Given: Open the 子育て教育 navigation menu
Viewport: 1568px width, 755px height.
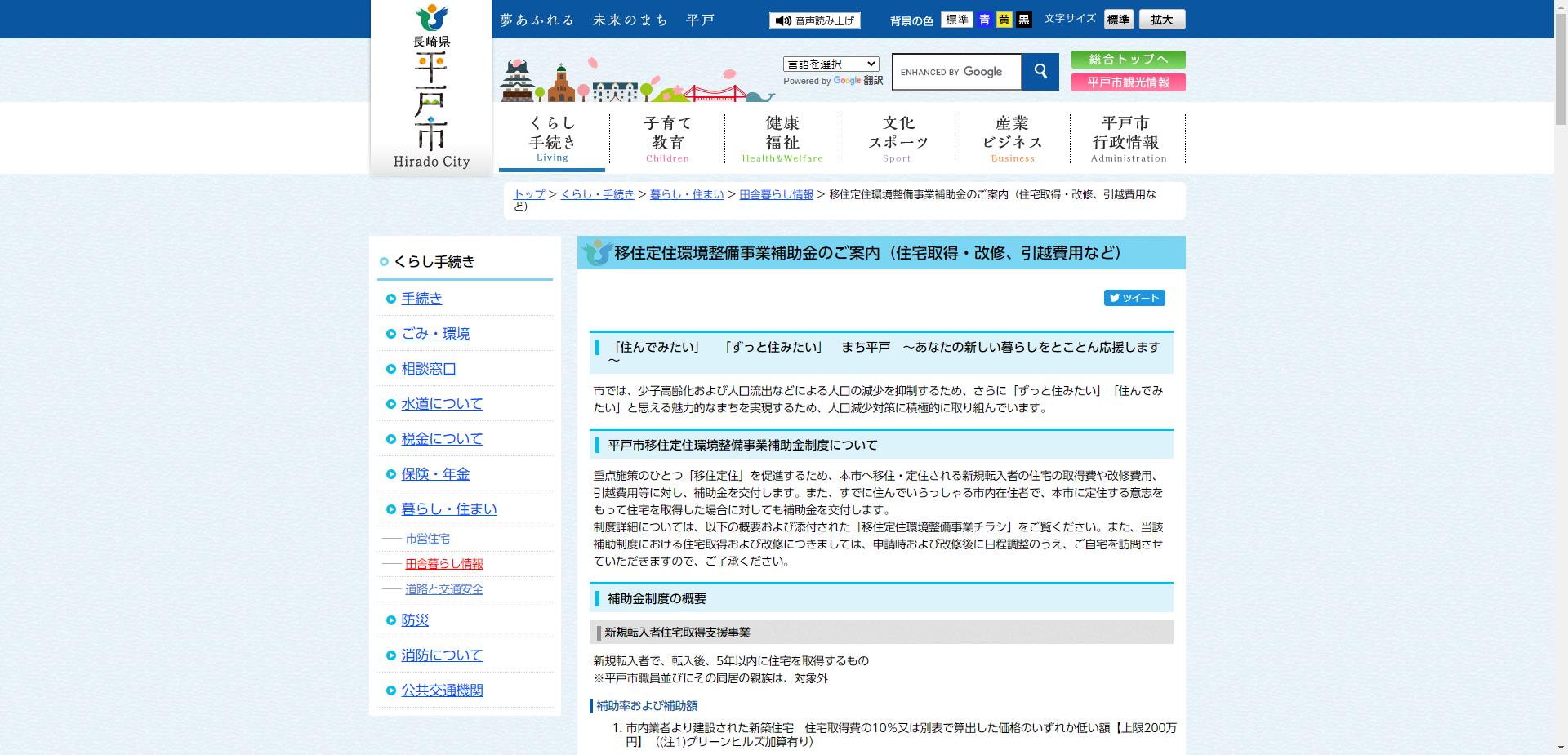Looking at the screenshot, I should click(x=666, y=137).
